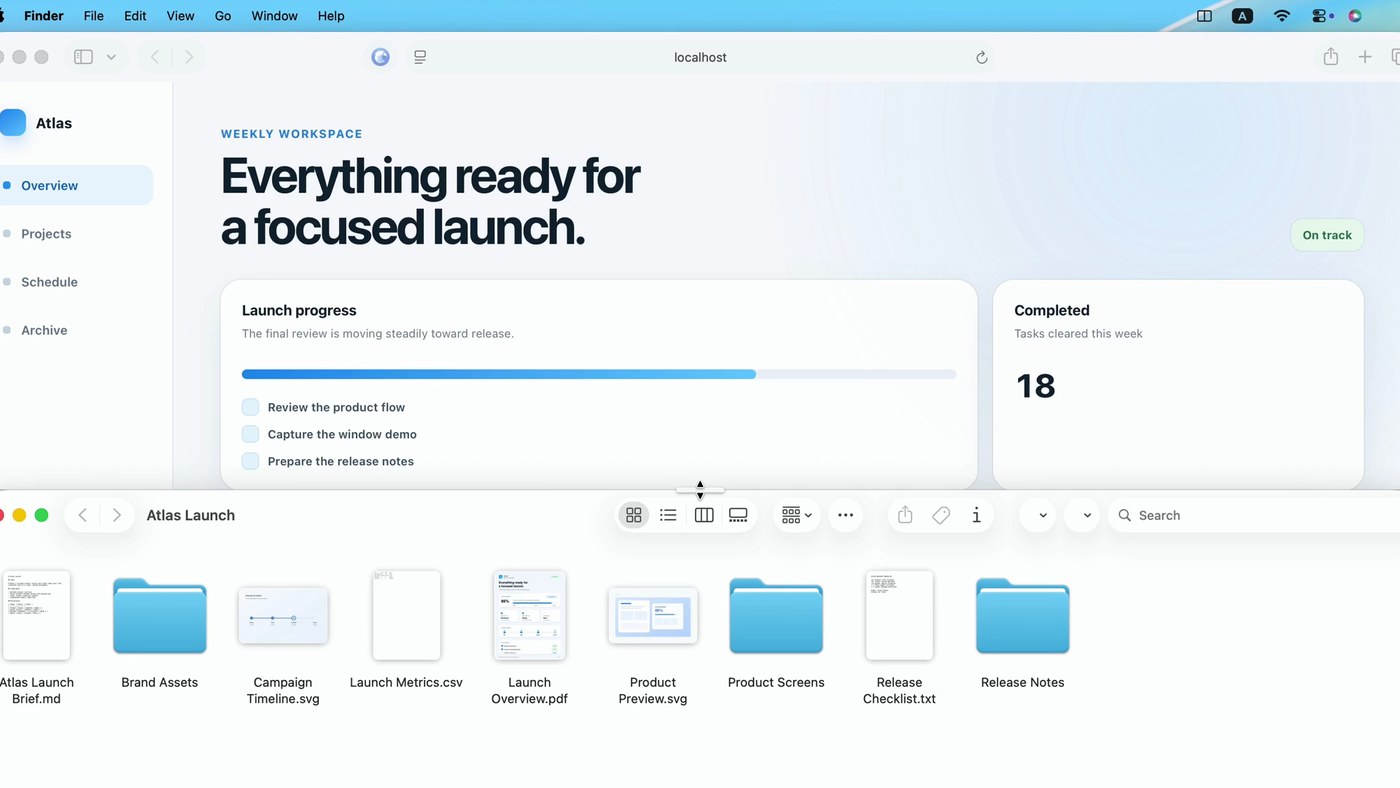
Task: Show info with the Get Info icon
Action: click(976, 515)
